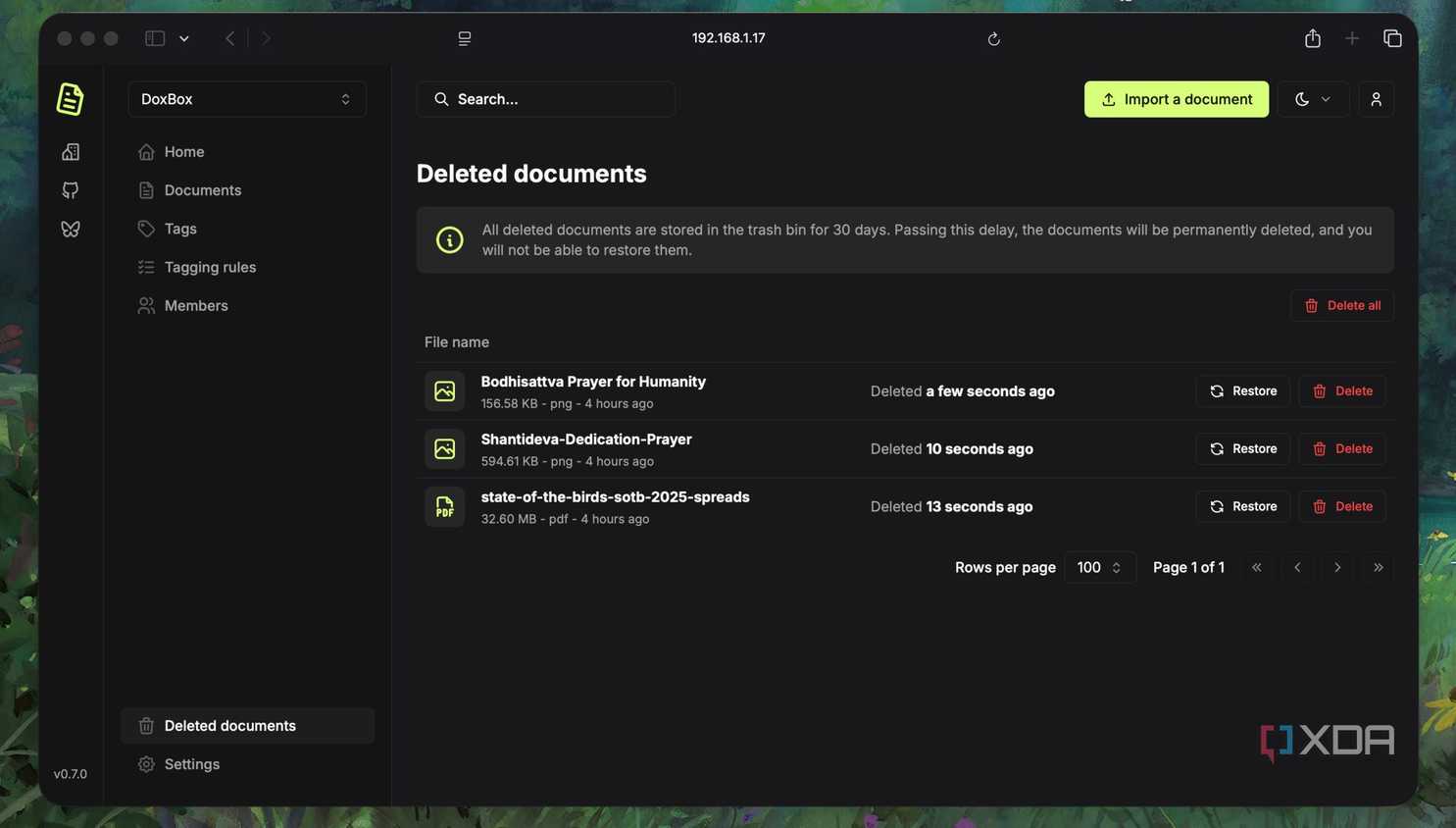Click PDF icon of state-of-the-birds row
1456x828 pixels.
pos(444,506)
